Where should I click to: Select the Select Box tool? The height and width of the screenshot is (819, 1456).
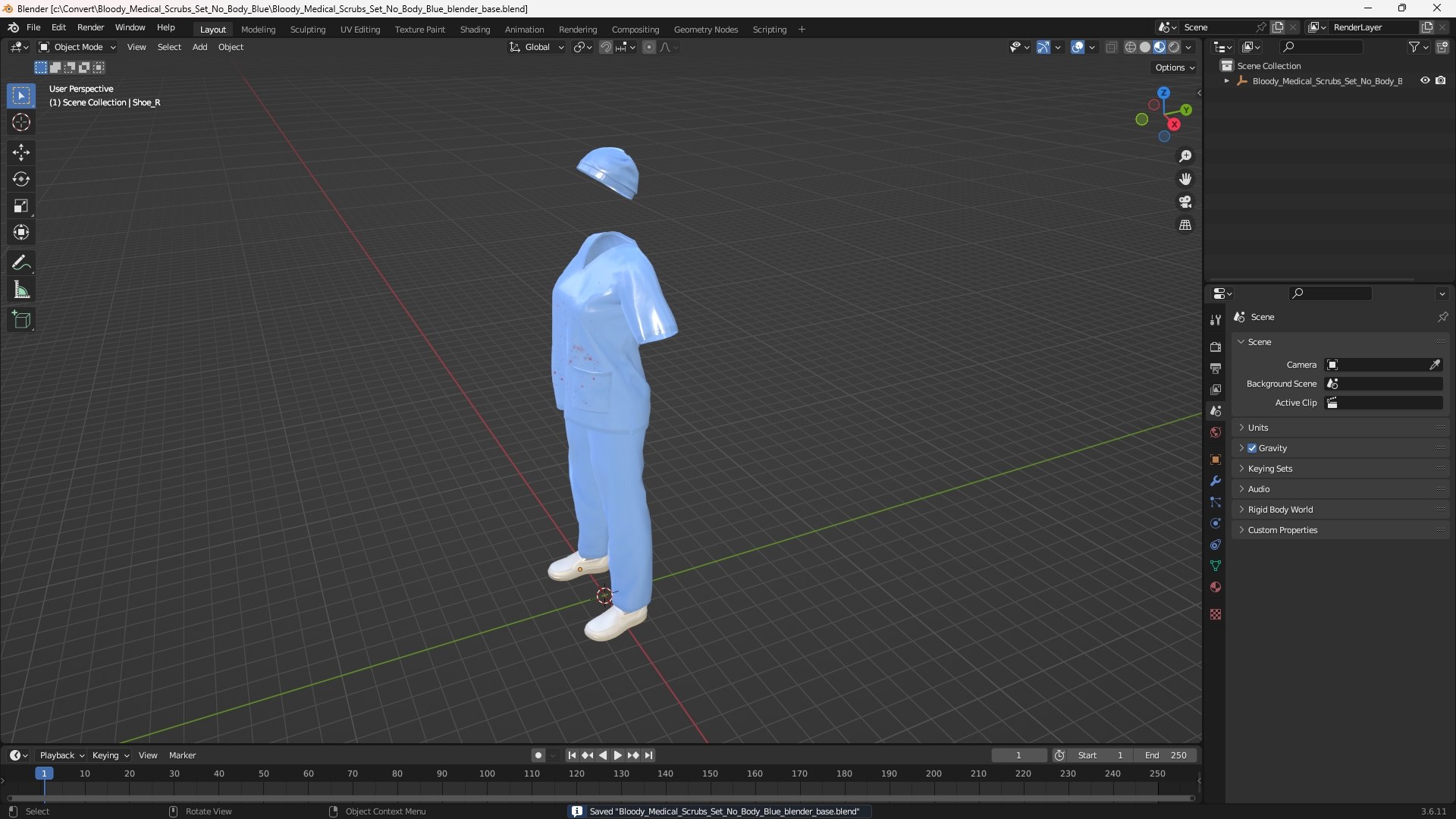pyautogui.click(x=21, y=96)
